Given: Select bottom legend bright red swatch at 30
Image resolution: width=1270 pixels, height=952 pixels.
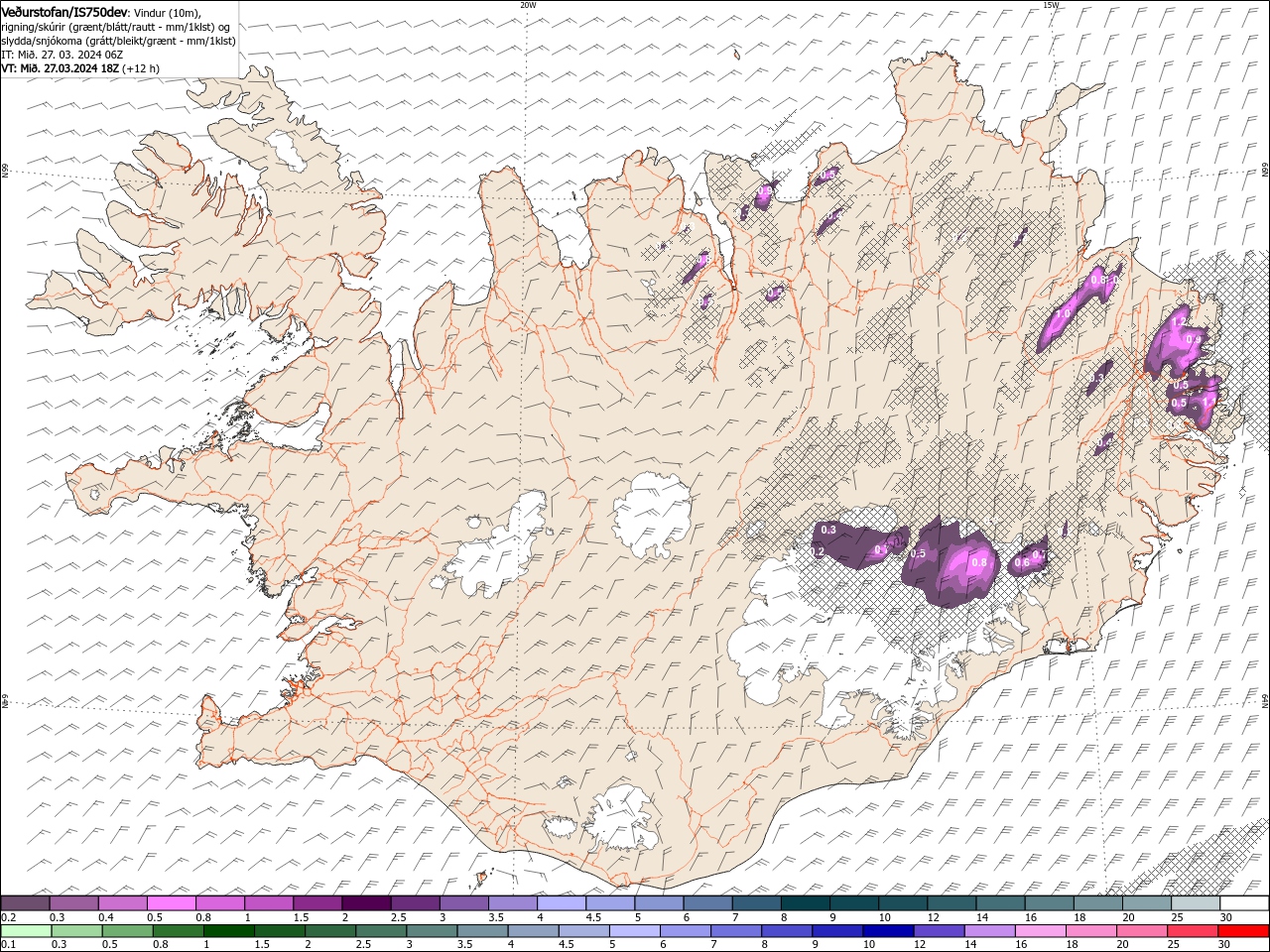Looking at the screenshot, I should point(1244,930).
